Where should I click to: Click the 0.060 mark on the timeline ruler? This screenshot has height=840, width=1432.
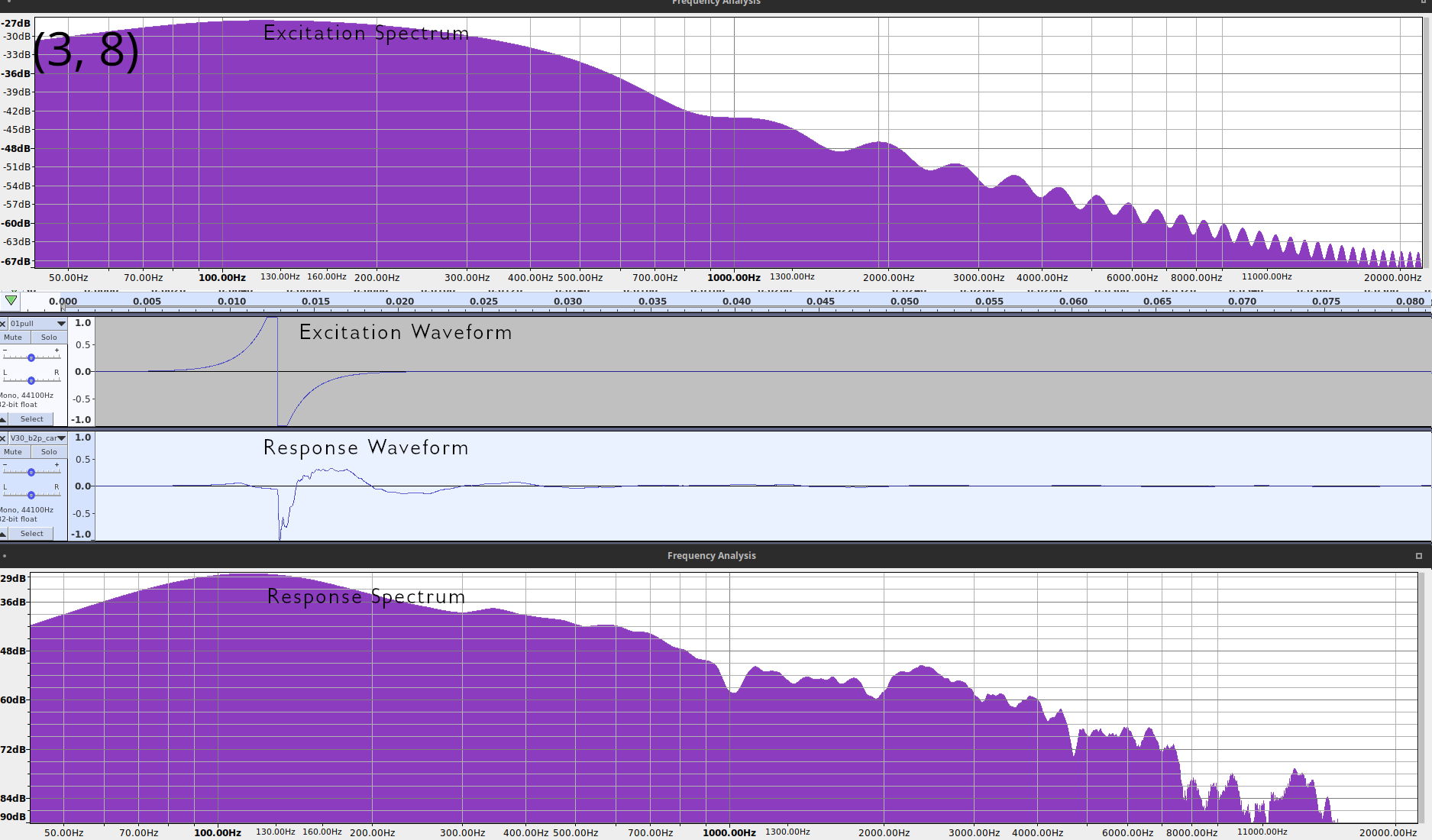click(1073, 302)
